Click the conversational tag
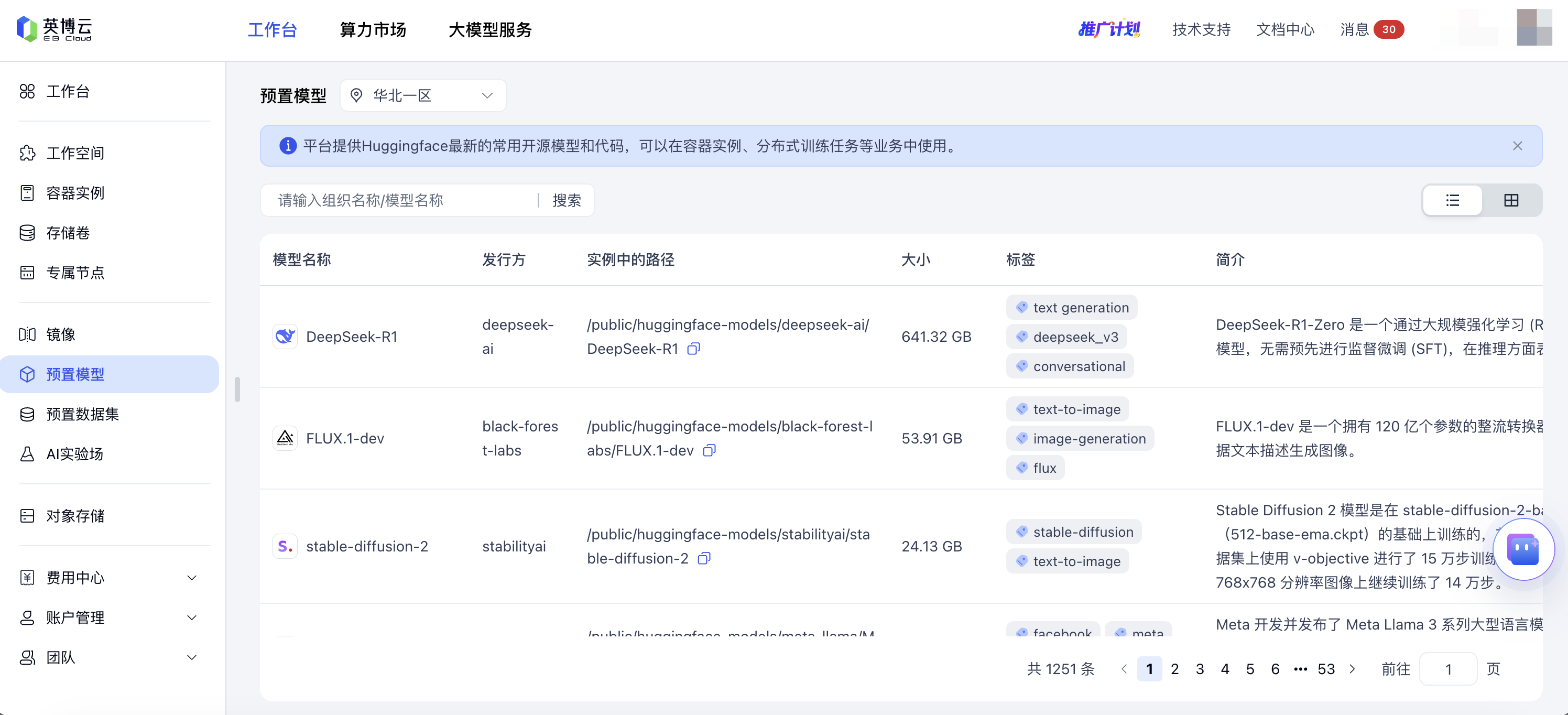Viewport: 1568px width, 715px height. point(1070,366)
